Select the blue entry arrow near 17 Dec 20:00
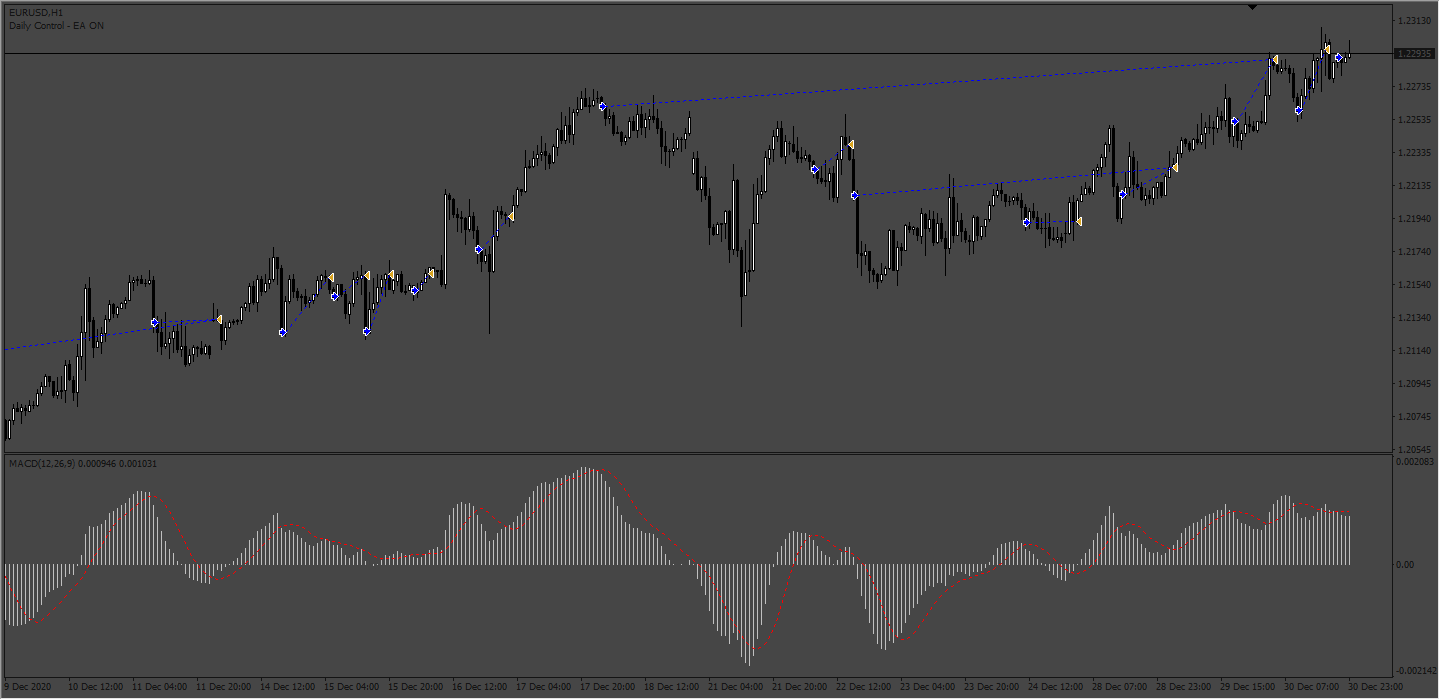This screenshot has height=699, width=1440. point(602,106)
